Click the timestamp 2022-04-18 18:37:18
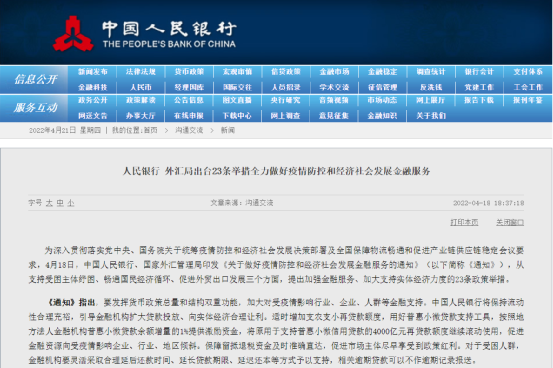Image resolution: width=553 pixels, height=368 pixels. (x=488, y=203)
